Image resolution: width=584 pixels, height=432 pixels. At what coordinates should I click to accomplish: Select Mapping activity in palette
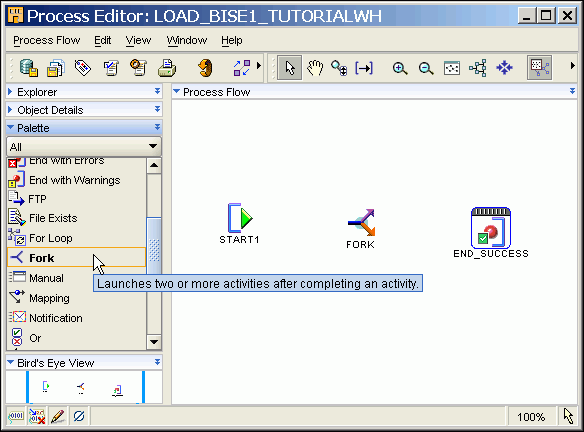coord(76,298)
